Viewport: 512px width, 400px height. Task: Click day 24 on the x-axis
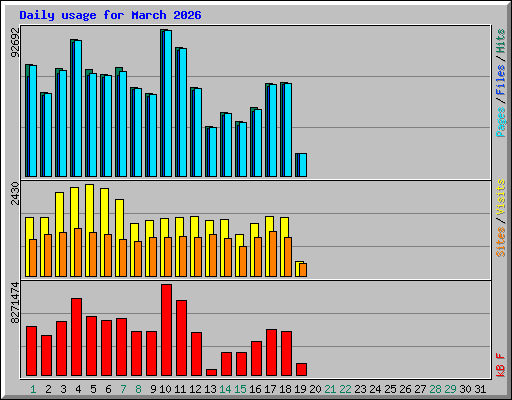click(x=375, y=389)
